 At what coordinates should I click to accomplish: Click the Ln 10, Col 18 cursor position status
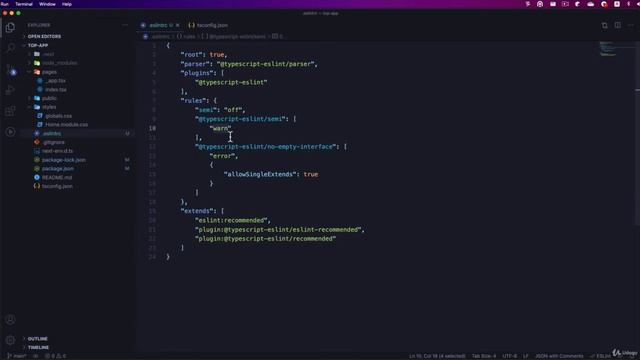pyautogui.click(x=437, y=356)
